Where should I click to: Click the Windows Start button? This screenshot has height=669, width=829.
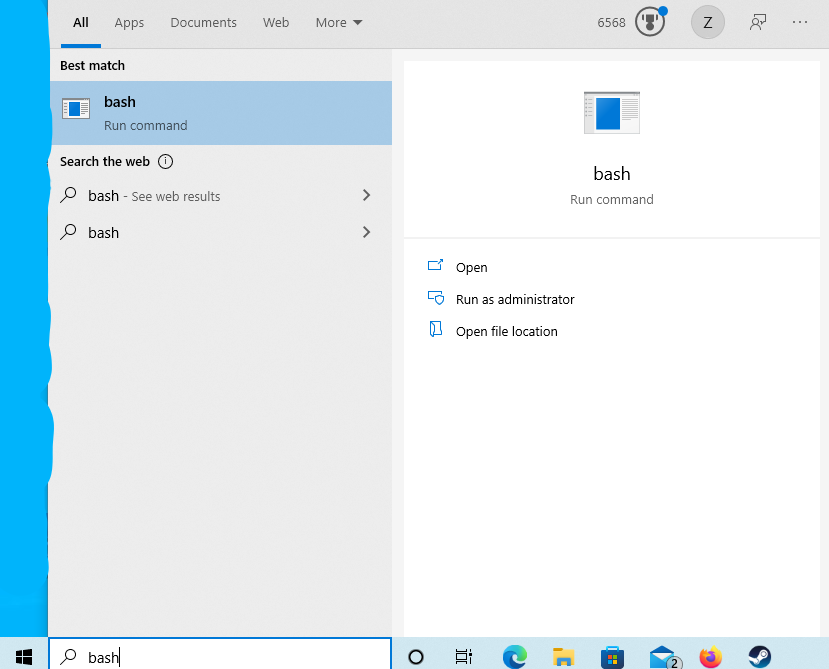[x=24, y=656]
